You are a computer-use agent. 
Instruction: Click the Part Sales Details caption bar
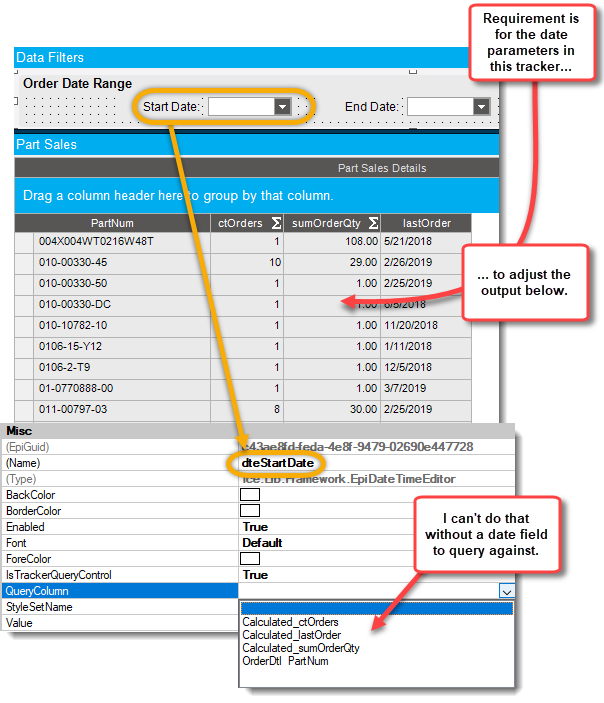pyautogui.click(x=256, y=168)
